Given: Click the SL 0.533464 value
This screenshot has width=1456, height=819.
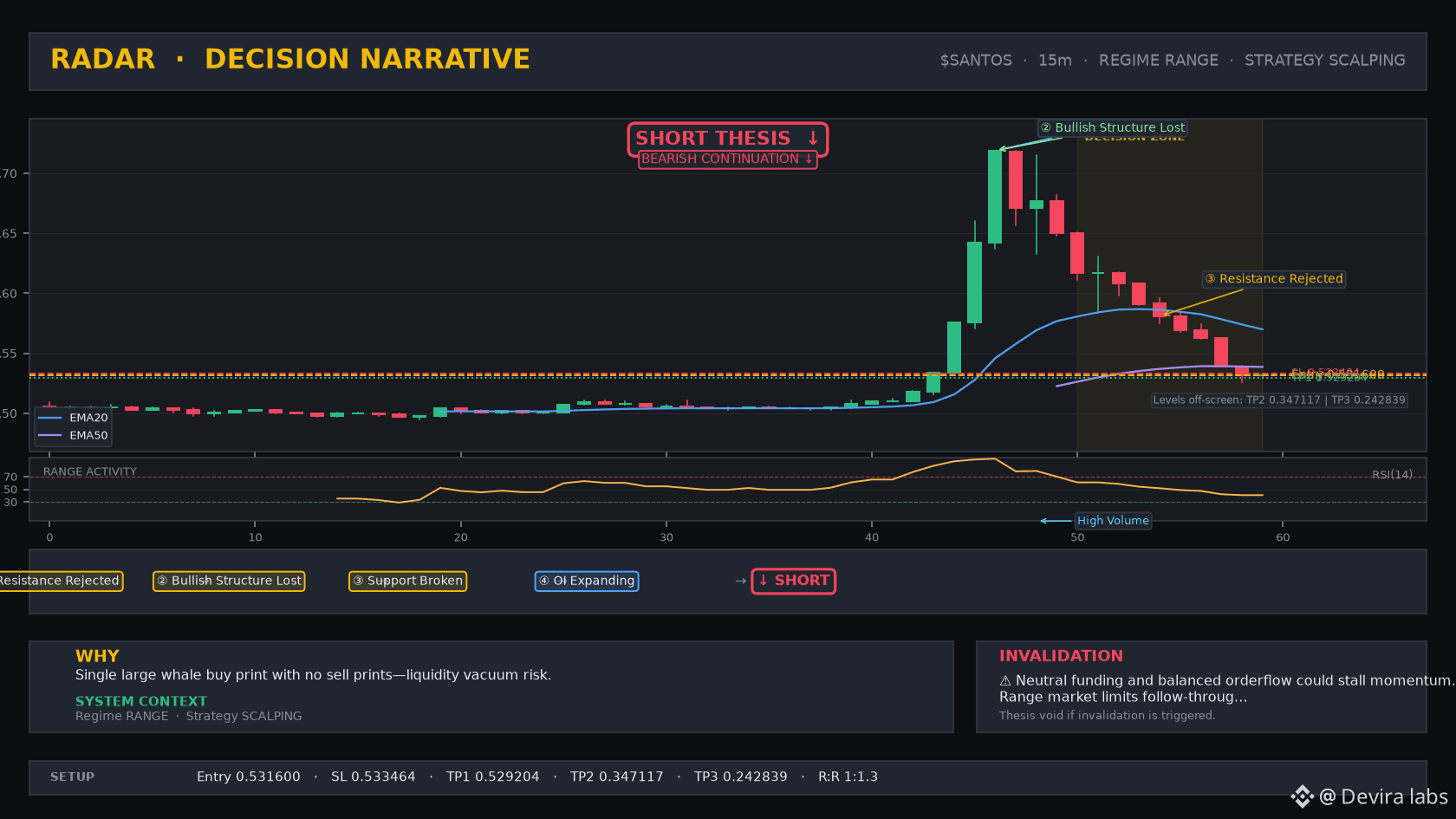Looking at the screenshot, I should tap(373, 777).
